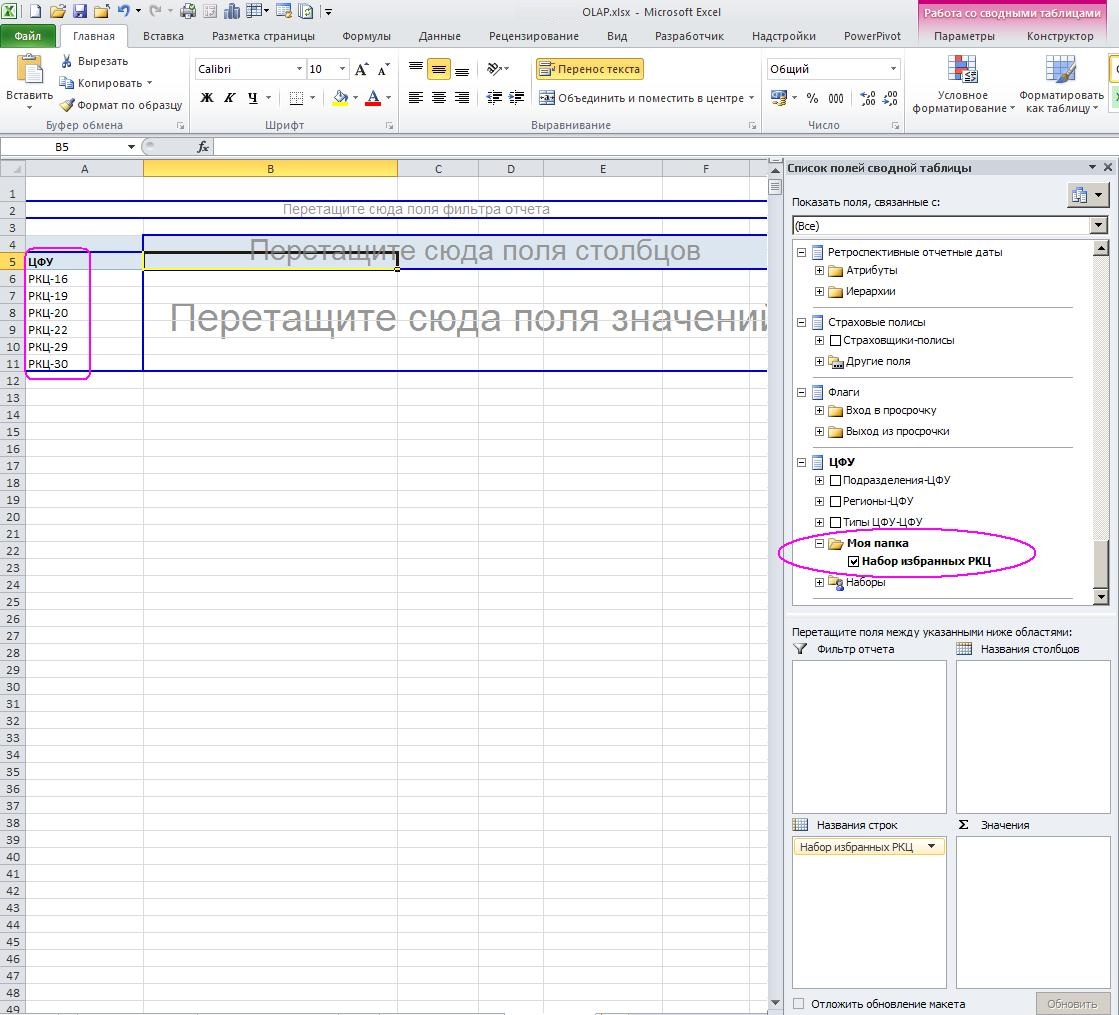Open the font size dropdown

tap(343, 69)
